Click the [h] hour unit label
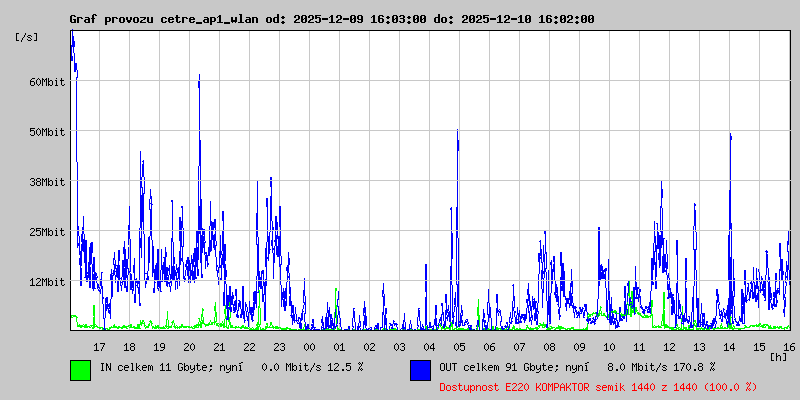Image resolution: width=800 pixels, height=400 pixels. [779, 357]
